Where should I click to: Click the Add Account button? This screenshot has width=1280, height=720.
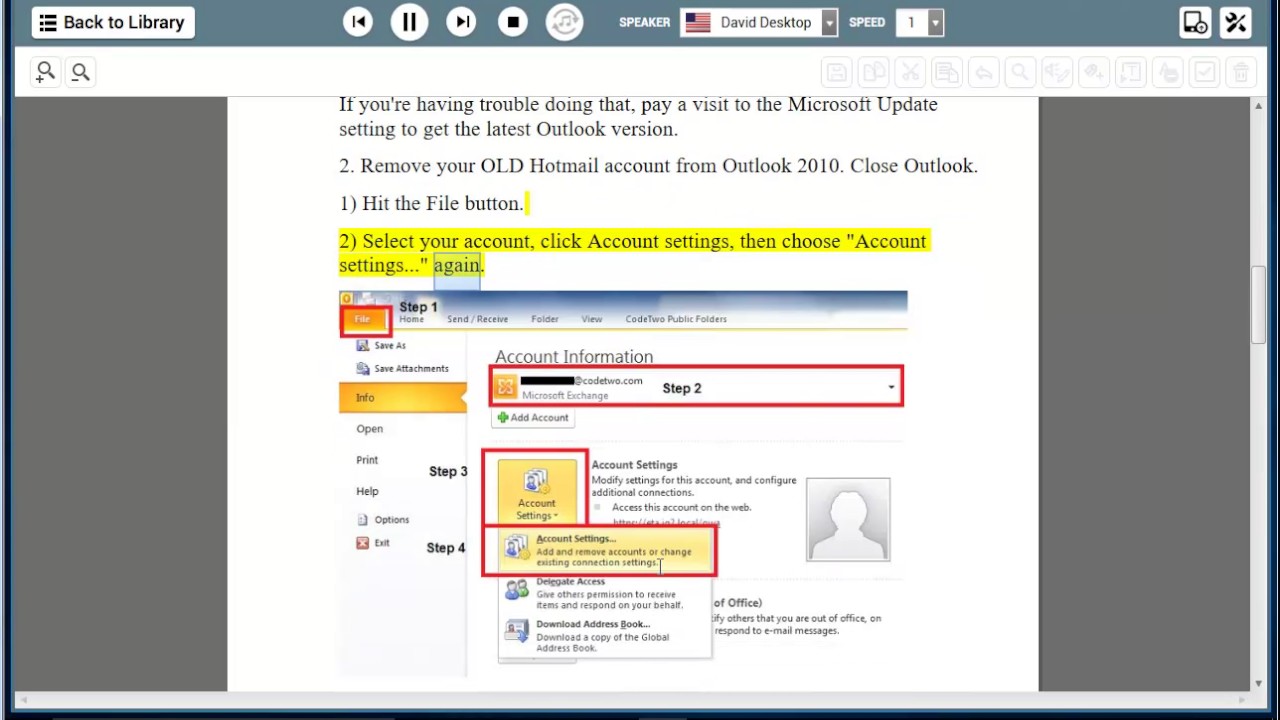click(533, 418)
